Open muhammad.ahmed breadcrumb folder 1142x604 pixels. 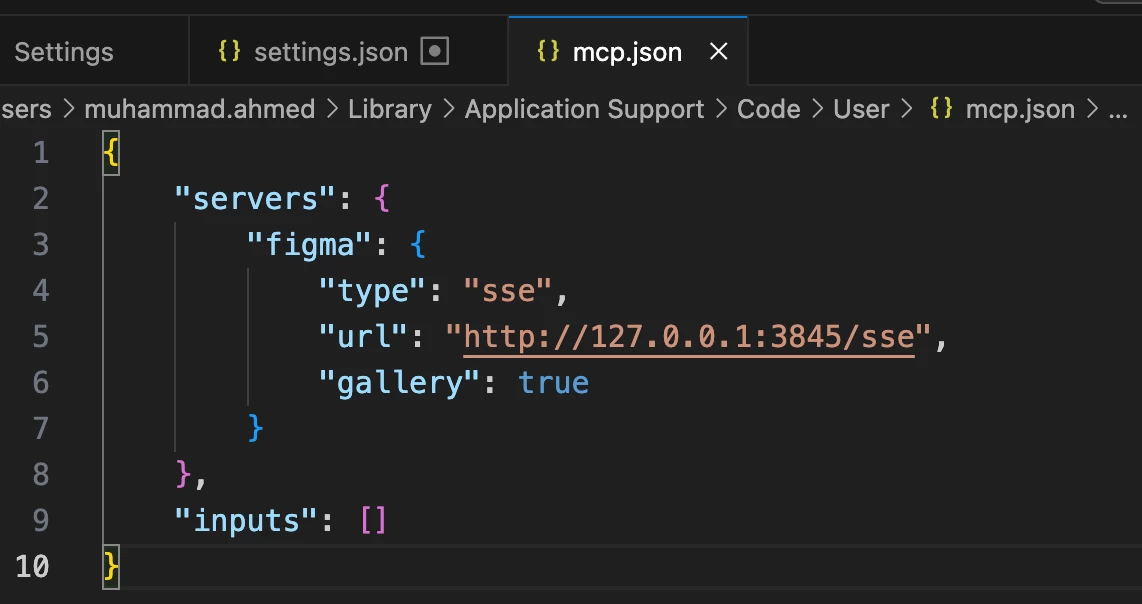pyautogui.click(x=200, y=109)
